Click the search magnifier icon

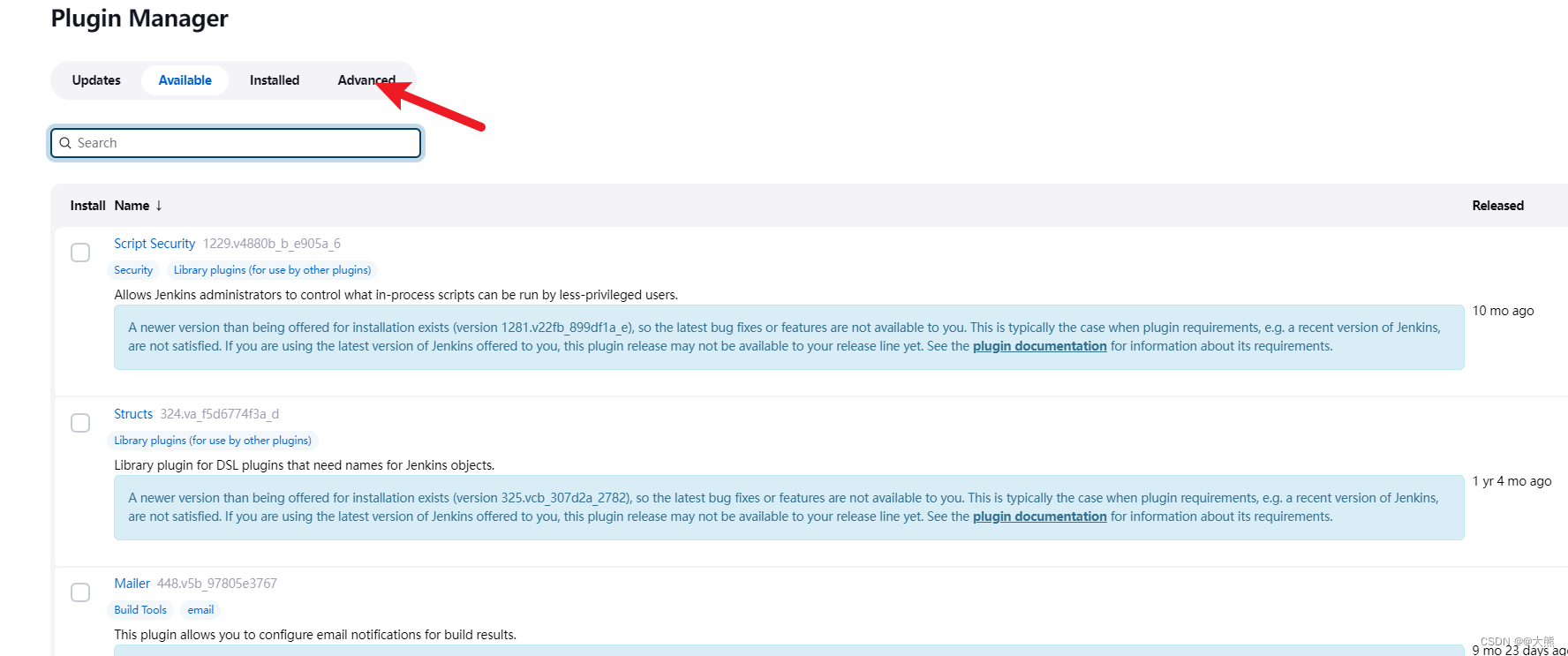point(65,143)
